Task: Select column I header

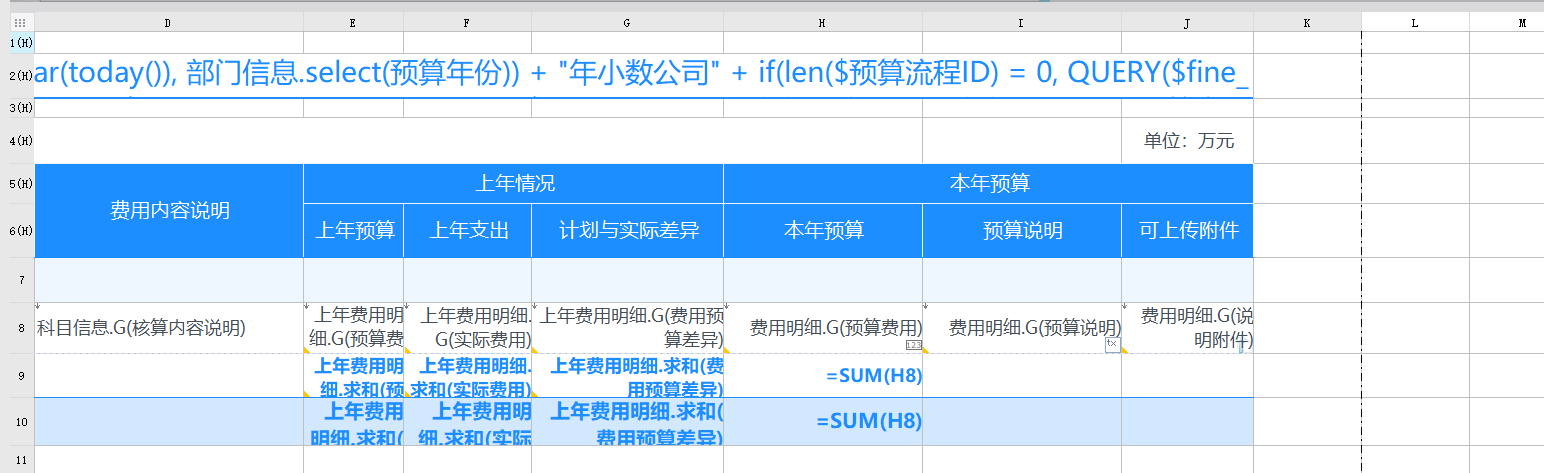Action: [1022, 22]
